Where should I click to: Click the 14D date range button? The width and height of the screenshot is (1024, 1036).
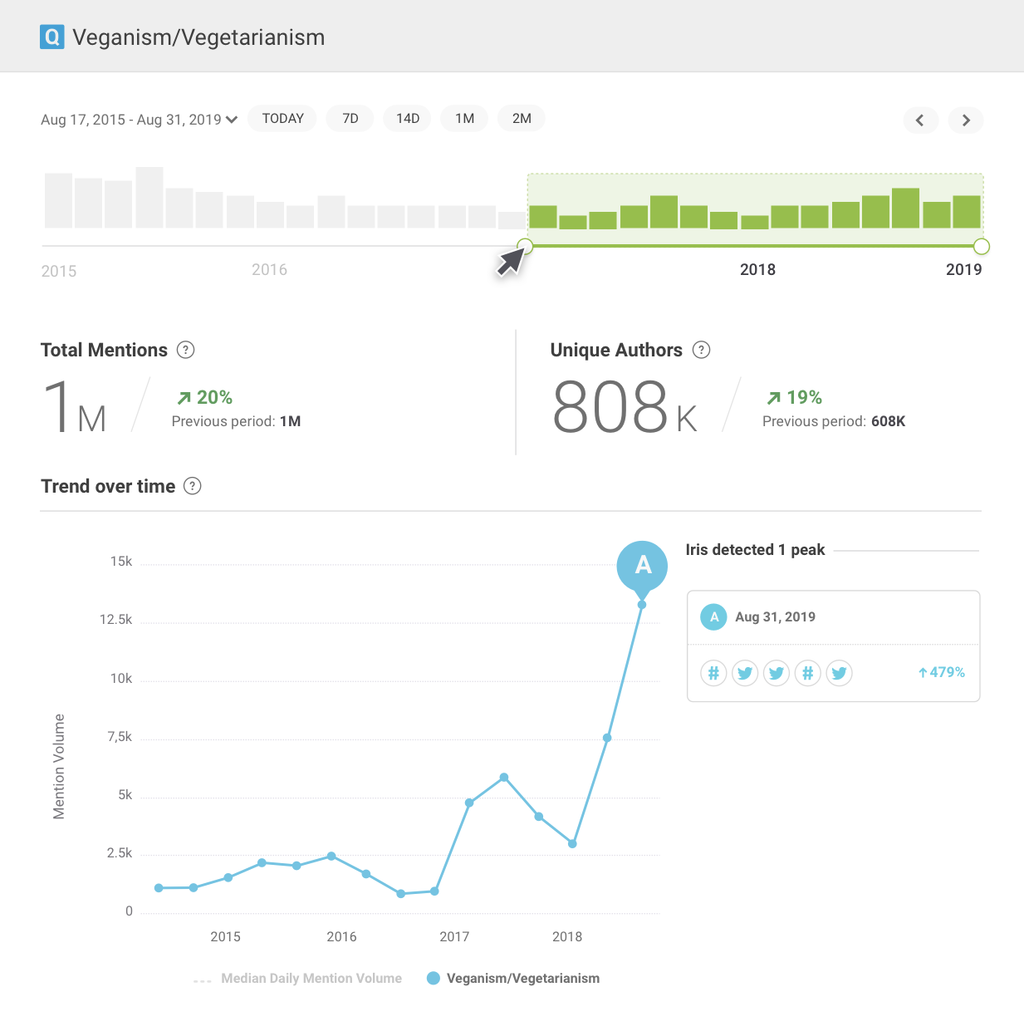click(x=407, y=118)
